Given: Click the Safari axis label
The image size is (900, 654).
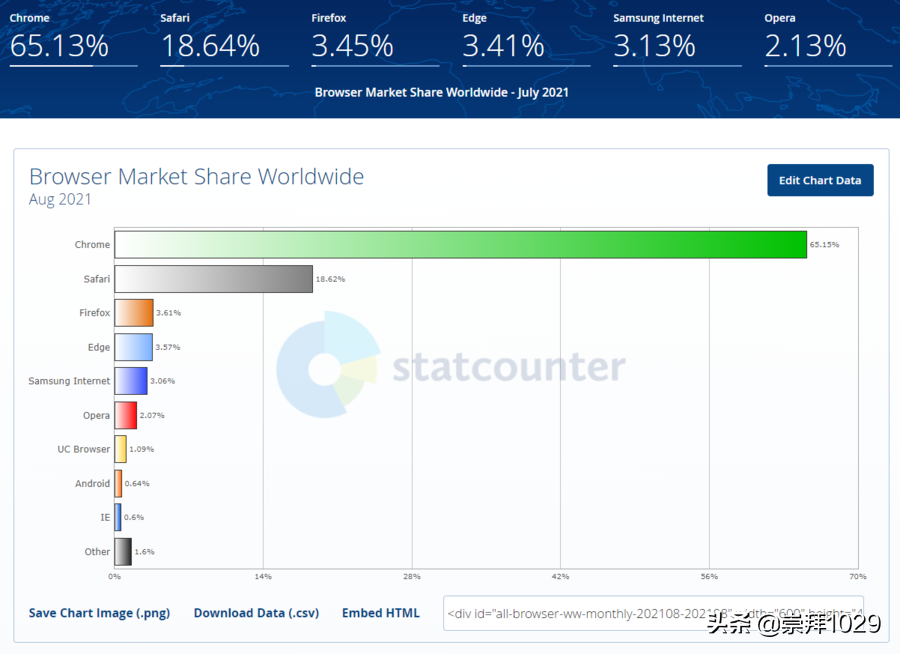Looking at the screenshot, I should click(x=96, y=279).
